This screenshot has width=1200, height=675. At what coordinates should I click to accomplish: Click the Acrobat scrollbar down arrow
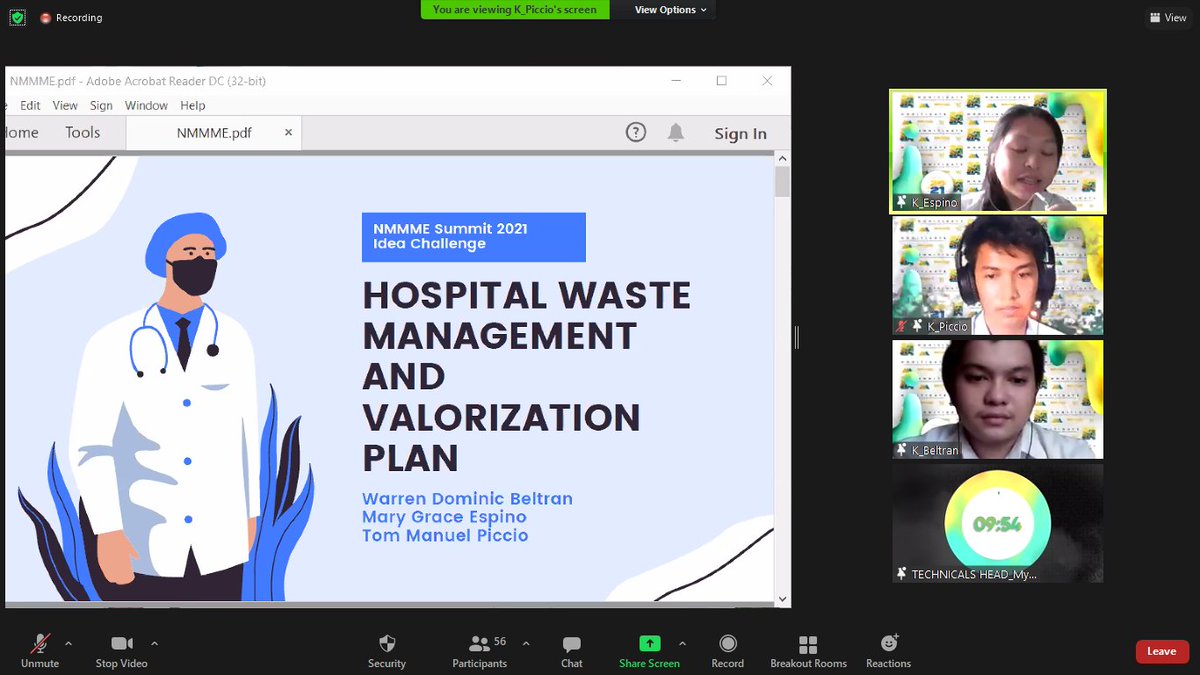782,598
